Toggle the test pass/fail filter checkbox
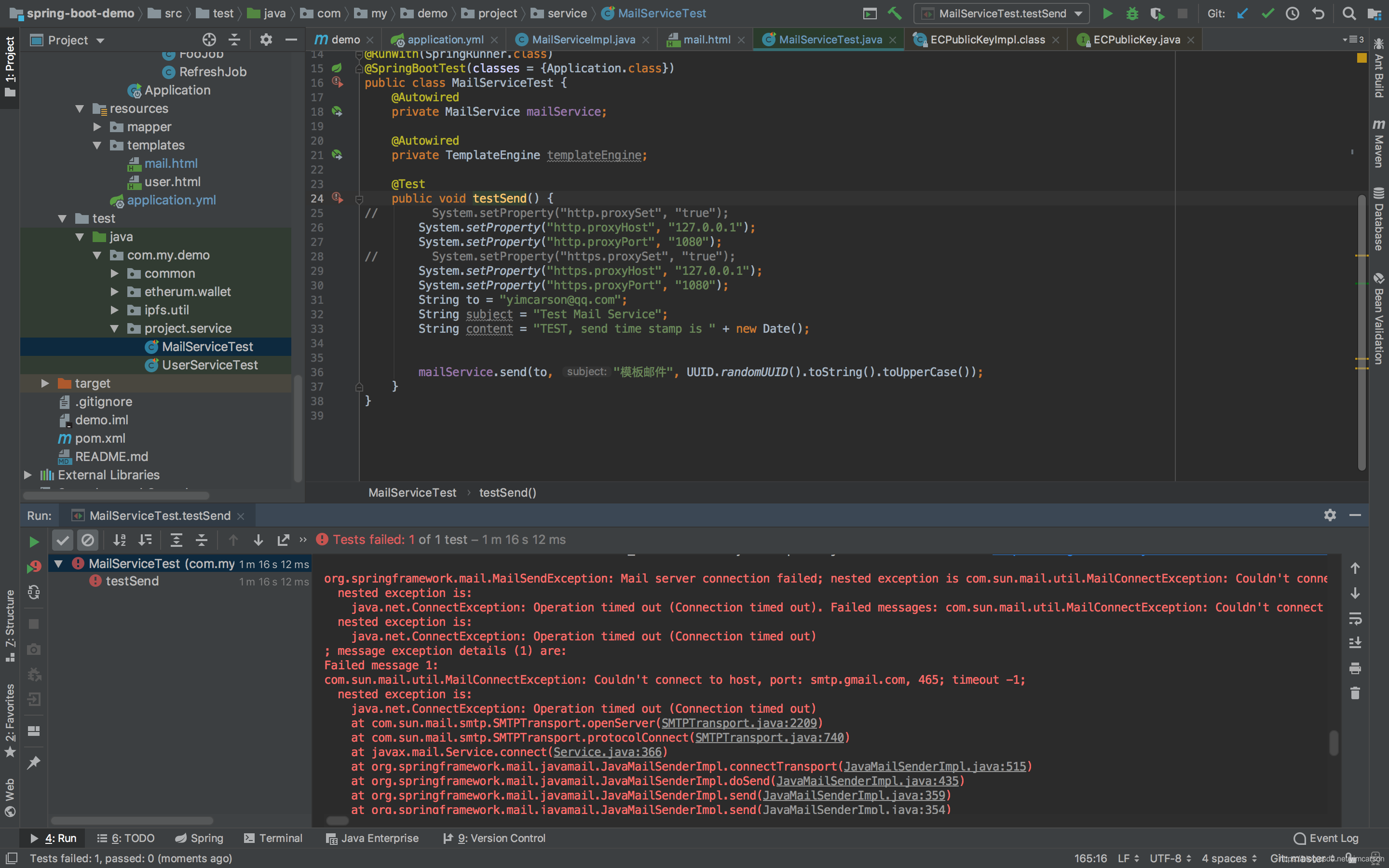This screenshot has height=868, width=1389. tap(62, 540)
